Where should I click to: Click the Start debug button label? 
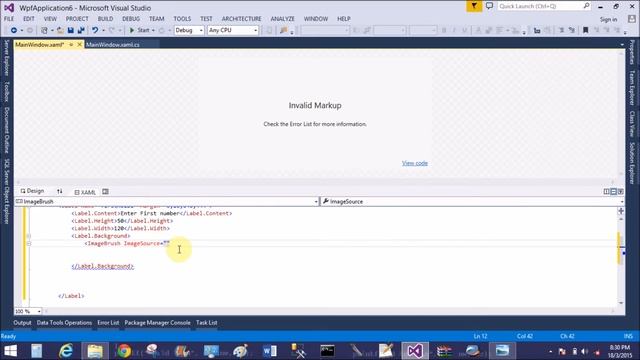(143, 30)
